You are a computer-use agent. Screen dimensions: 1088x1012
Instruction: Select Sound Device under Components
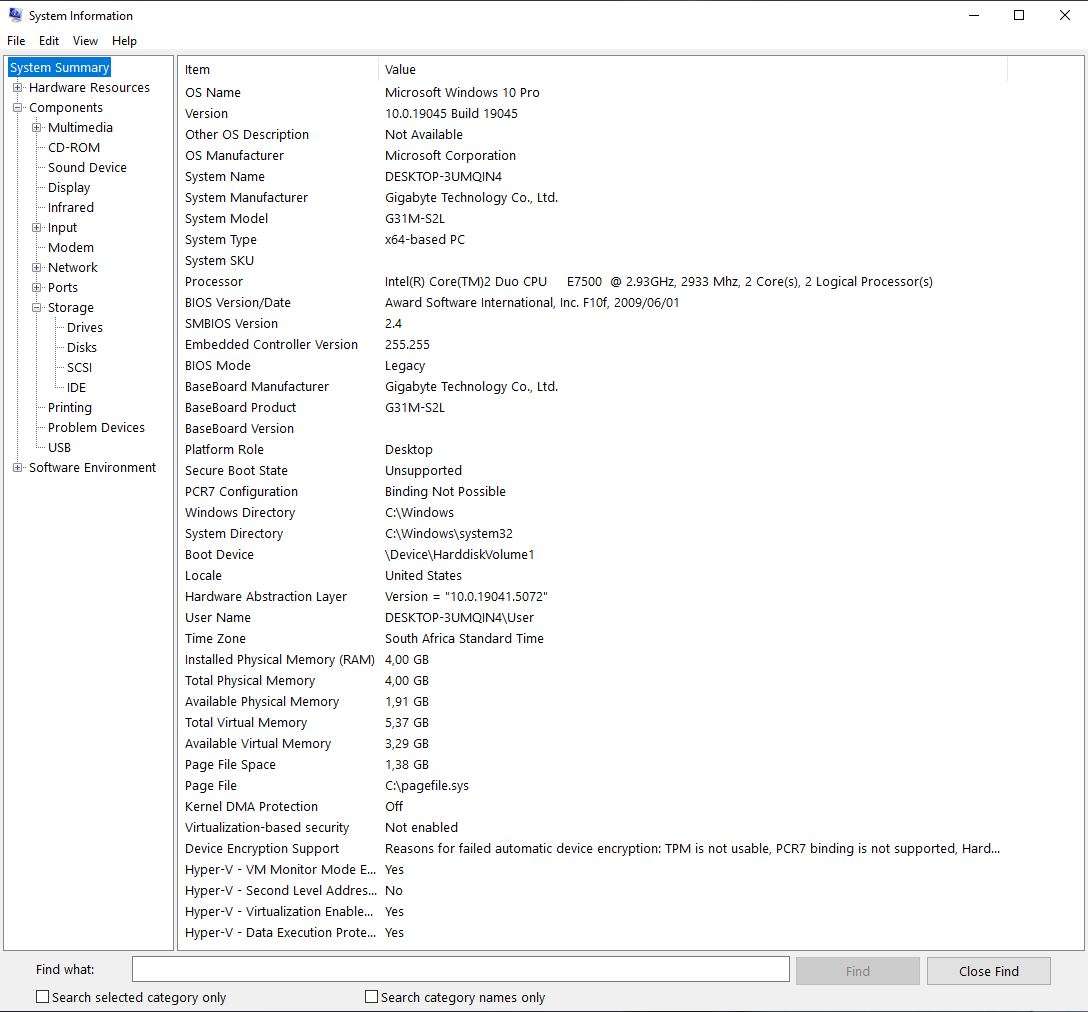85,167
